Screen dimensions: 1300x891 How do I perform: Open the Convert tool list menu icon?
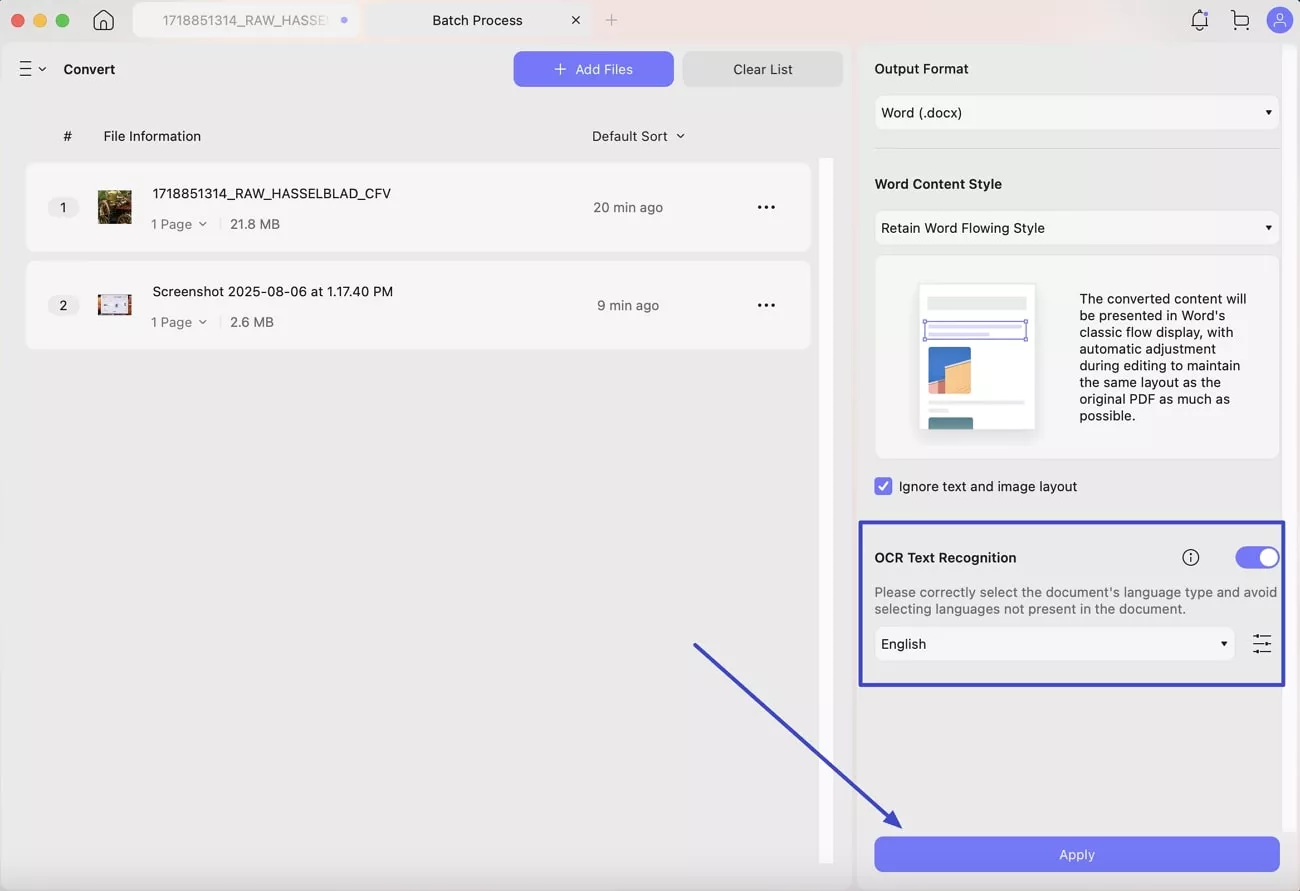coord(32,69)
